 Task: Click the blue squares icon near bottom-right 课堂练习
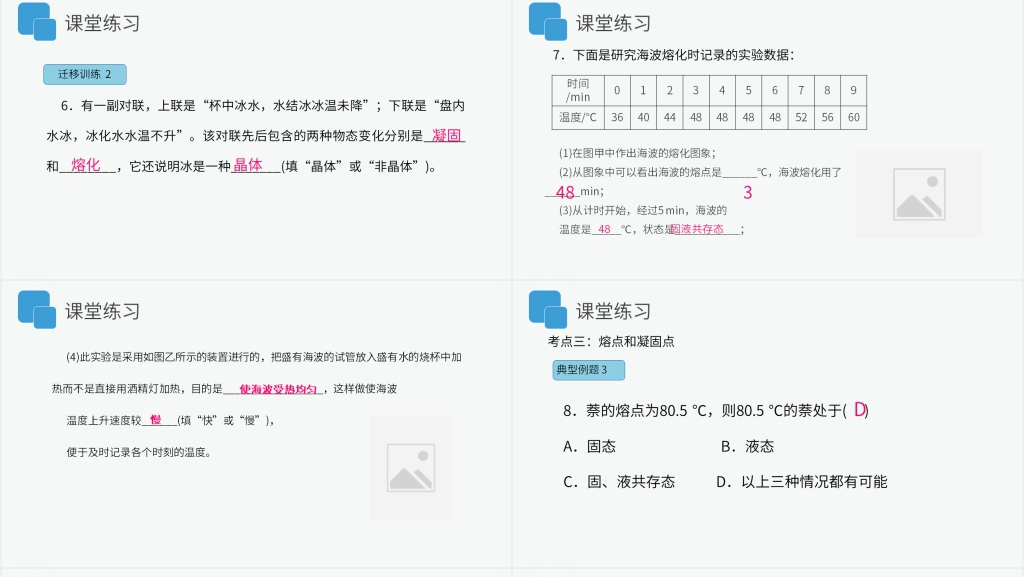546,310
